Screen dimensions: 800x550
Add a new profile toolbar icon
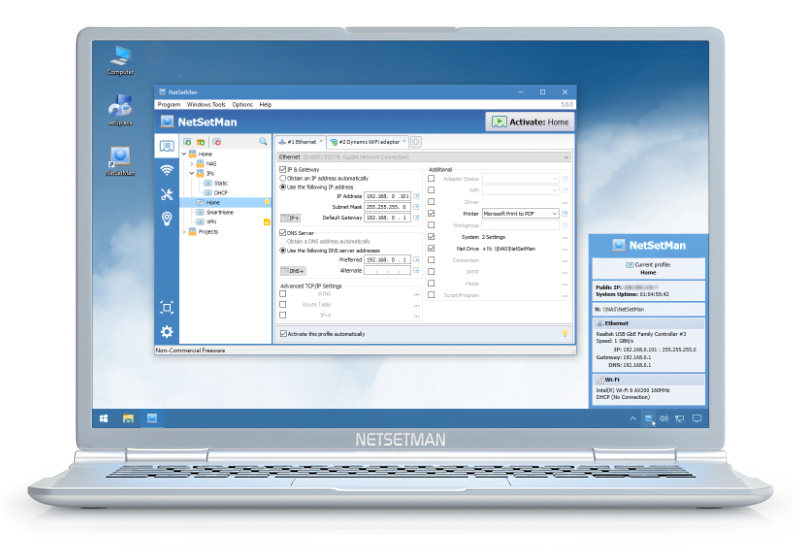click(187, 142)
